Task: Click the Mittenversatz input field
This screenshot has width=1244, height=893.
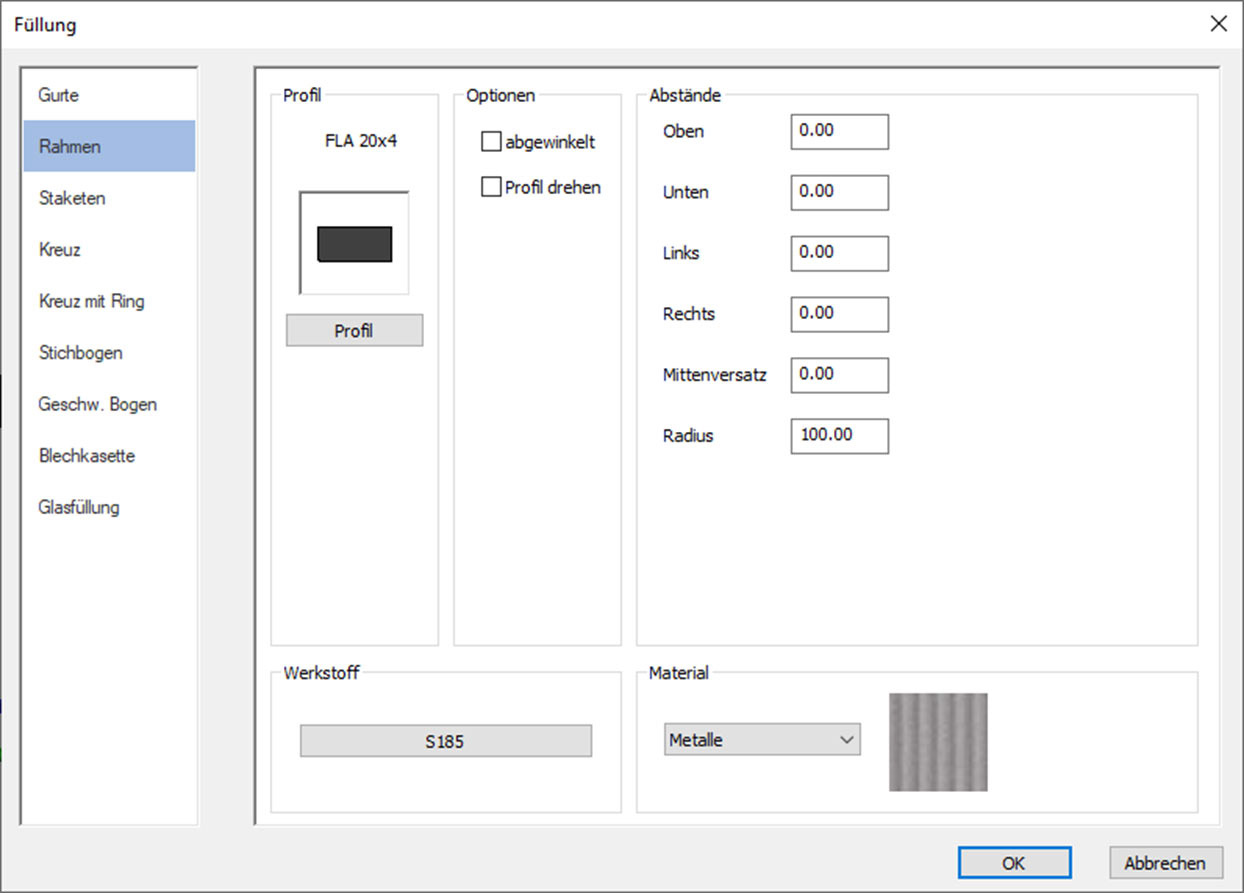Action: click(839, 375)
